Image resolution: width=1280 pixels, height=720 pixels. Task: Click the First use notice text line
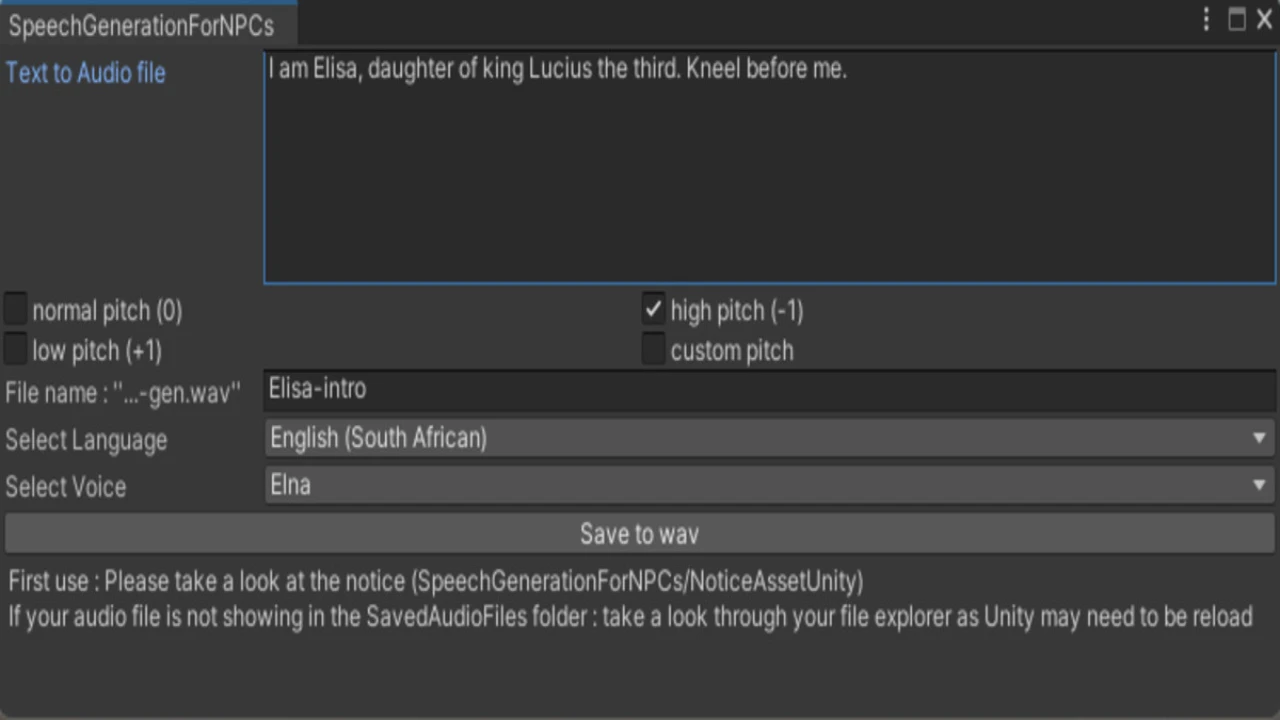[435, 581]
